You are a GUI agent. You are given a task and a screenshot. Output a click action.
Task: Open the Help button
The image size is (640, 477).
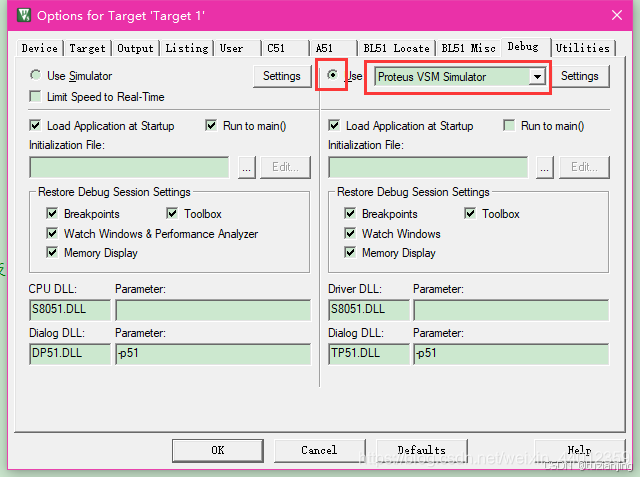(580, 450)
